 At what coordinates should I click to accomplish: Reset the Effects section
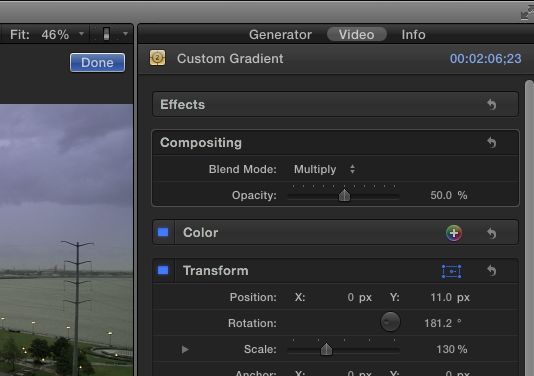pos(491,104)
